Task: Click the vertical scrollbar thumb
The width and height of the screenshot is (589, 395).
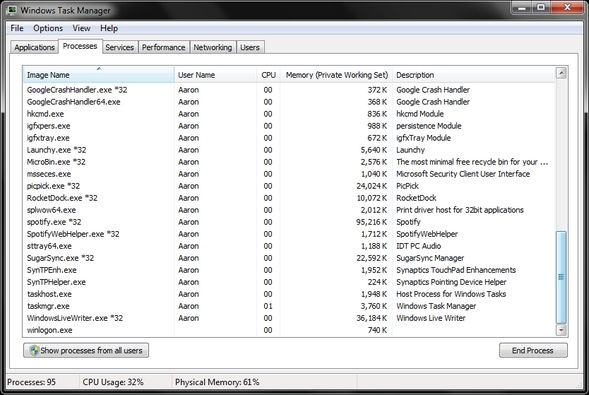Action: click(561, 277)
